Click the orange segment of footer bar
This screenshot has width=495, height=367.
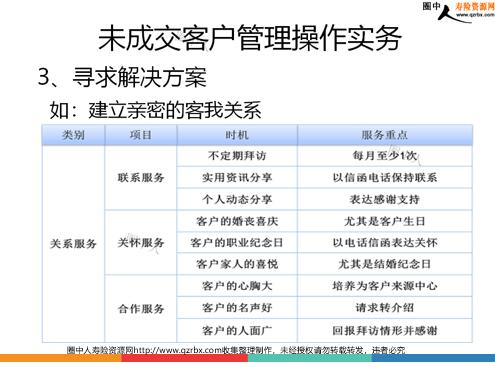[x=61, y=358]
